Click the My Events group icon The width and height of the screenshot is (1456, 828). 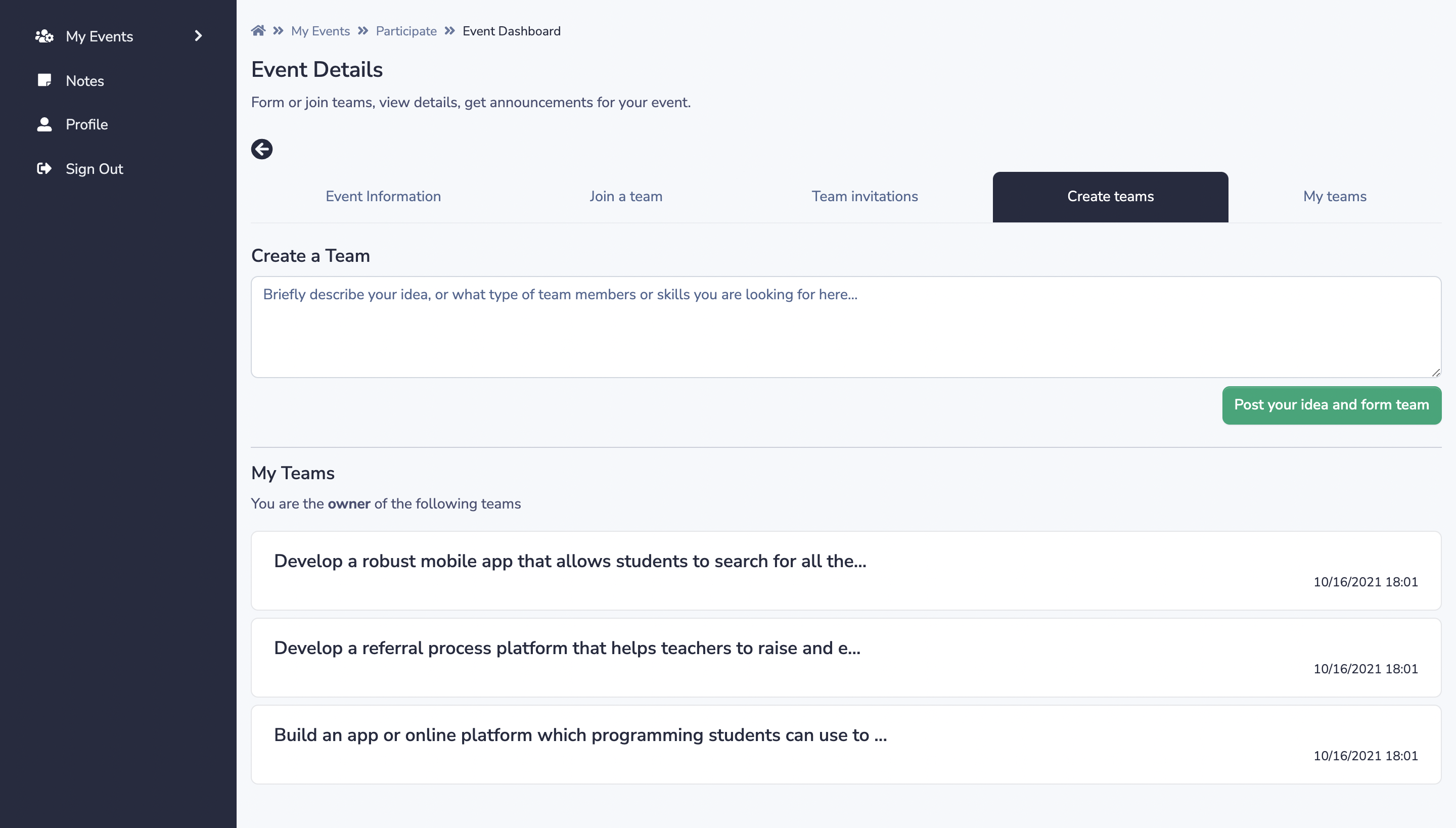[44, 36]
